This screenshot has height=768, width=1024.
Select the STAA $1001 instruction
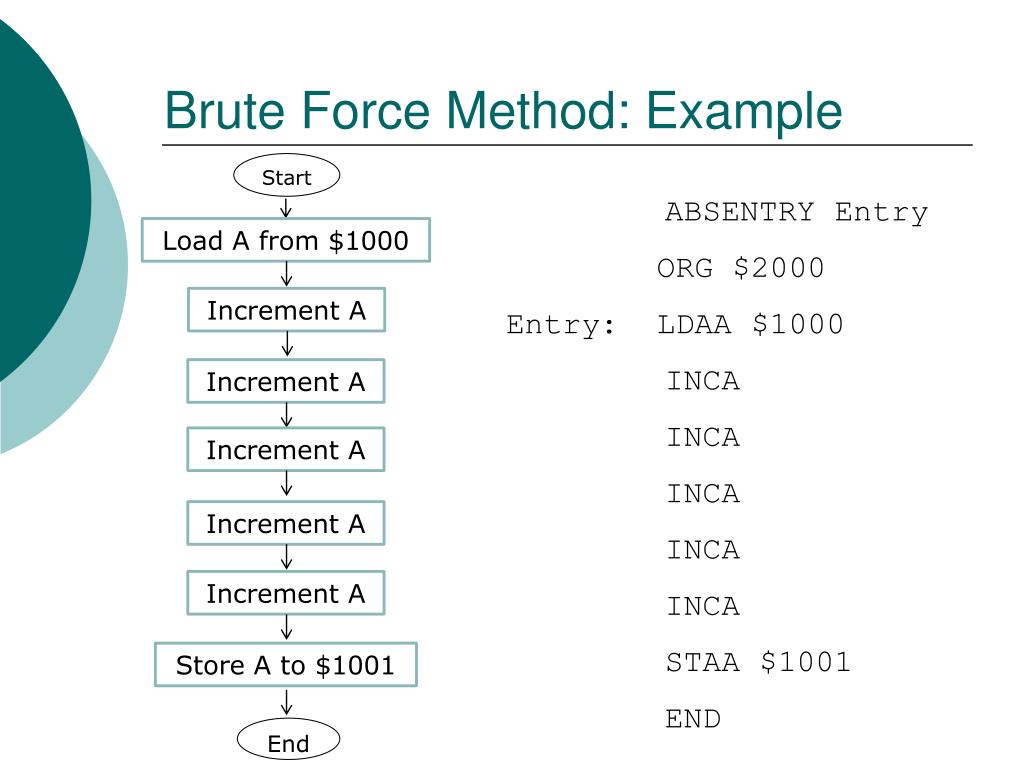[x=758, y=662]
